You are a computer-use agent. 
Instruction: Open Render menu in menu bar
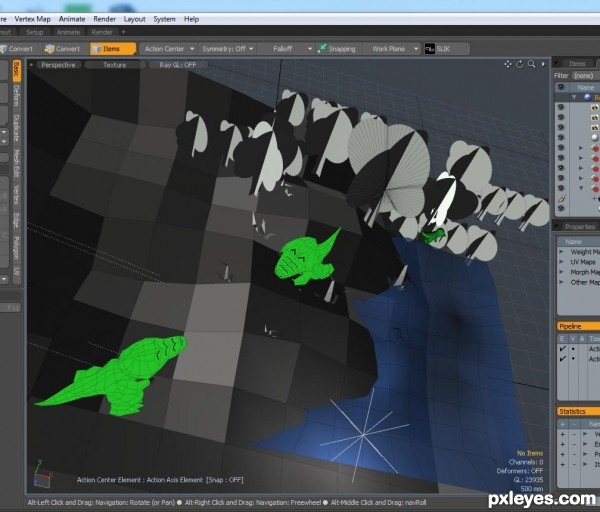pos(104,19)
